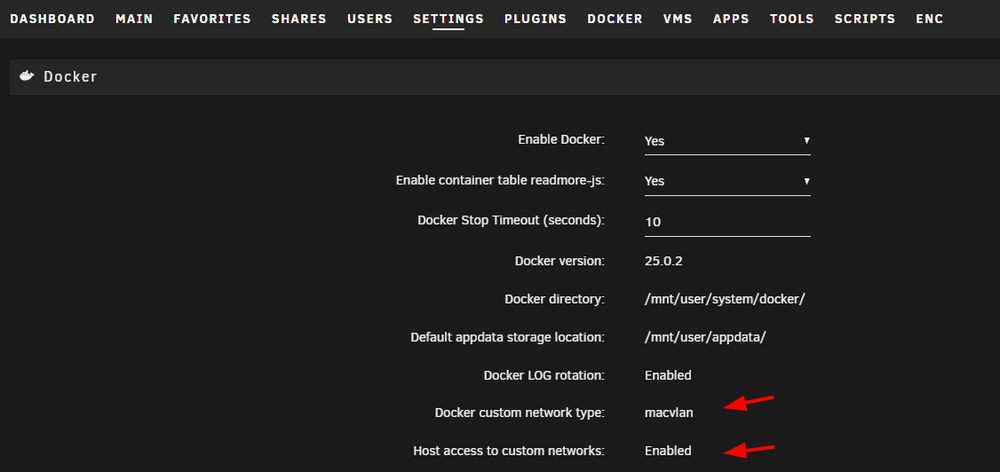
Task: Open the Favorites tab
Action: tap(212, 19)
